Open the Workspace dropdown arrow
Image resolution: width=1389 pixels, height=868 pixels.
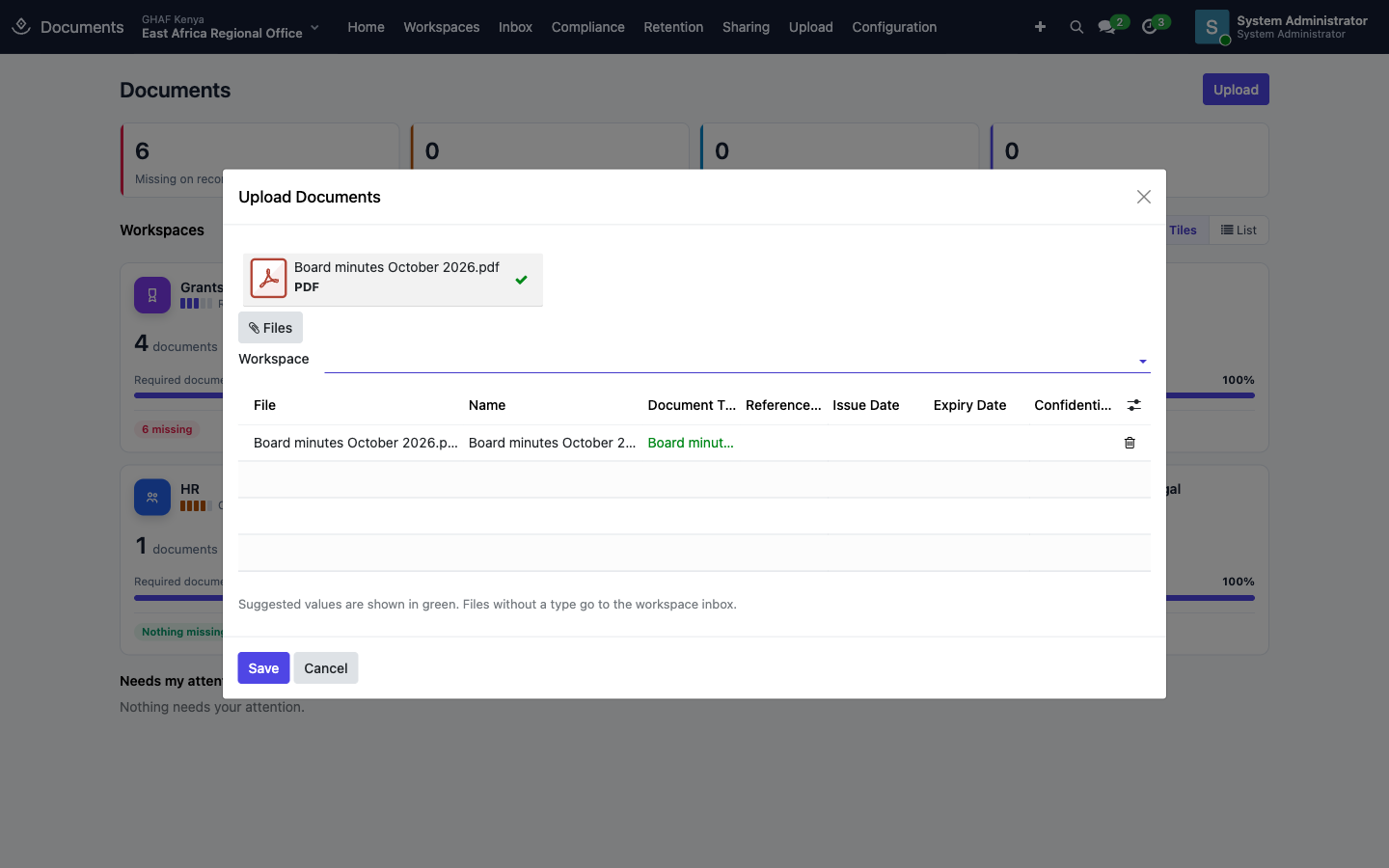tap(1143, 362)
